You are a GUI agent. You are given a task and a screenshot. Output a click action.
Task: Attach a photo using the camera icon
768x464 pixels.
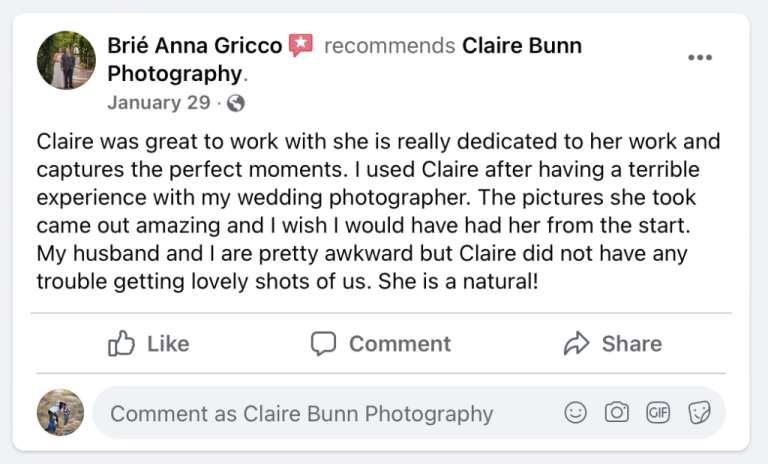point(617,412)
